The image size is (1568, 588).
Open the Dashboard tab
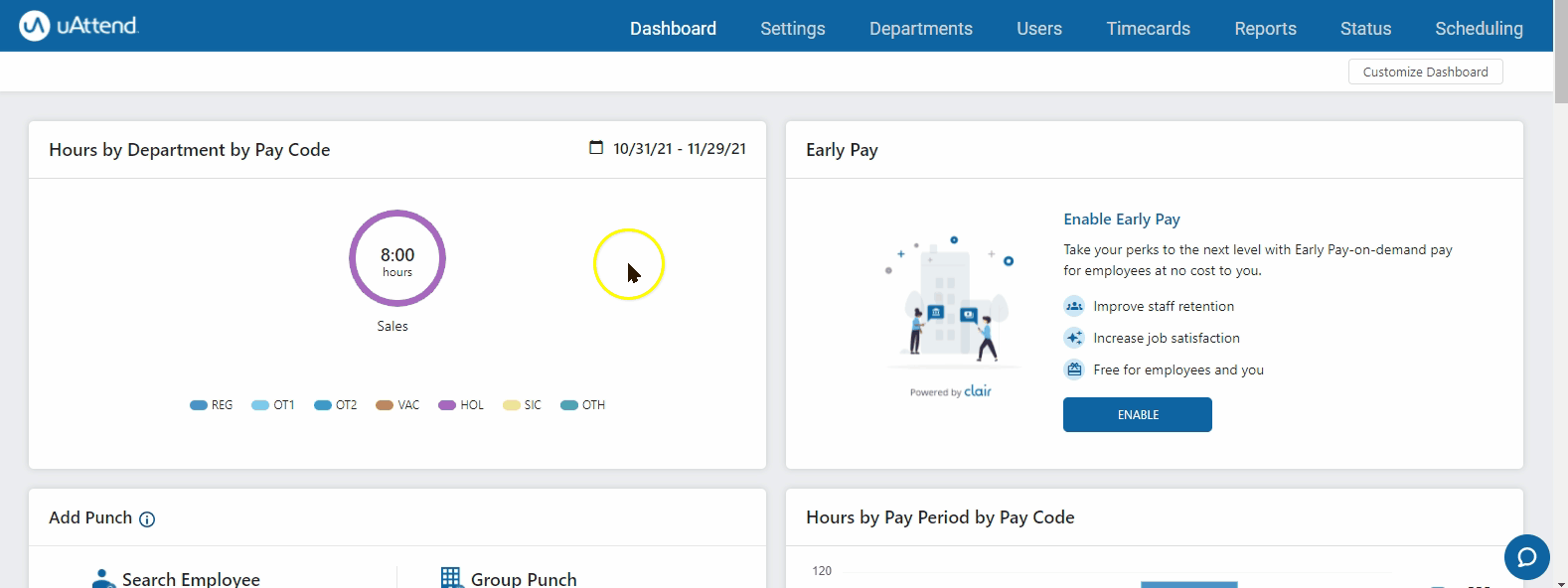(x=673, y=29)
